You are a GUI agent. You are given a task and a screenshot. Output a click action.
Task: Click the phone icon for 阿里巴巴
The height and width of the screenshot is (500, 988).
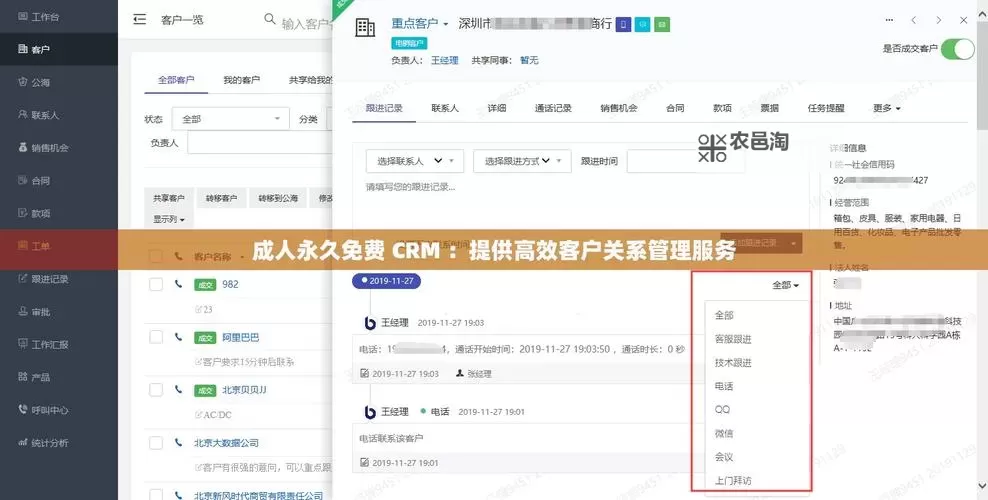coord(178,337)
